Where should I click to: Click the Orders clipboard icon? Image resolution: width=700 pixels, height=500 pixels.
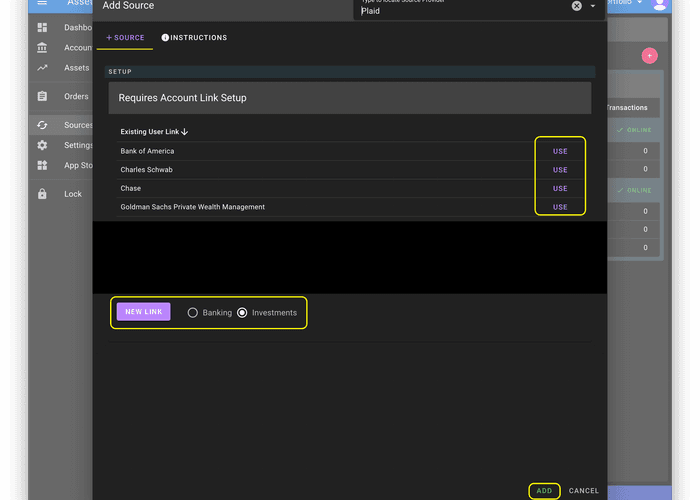pos(42,96)
